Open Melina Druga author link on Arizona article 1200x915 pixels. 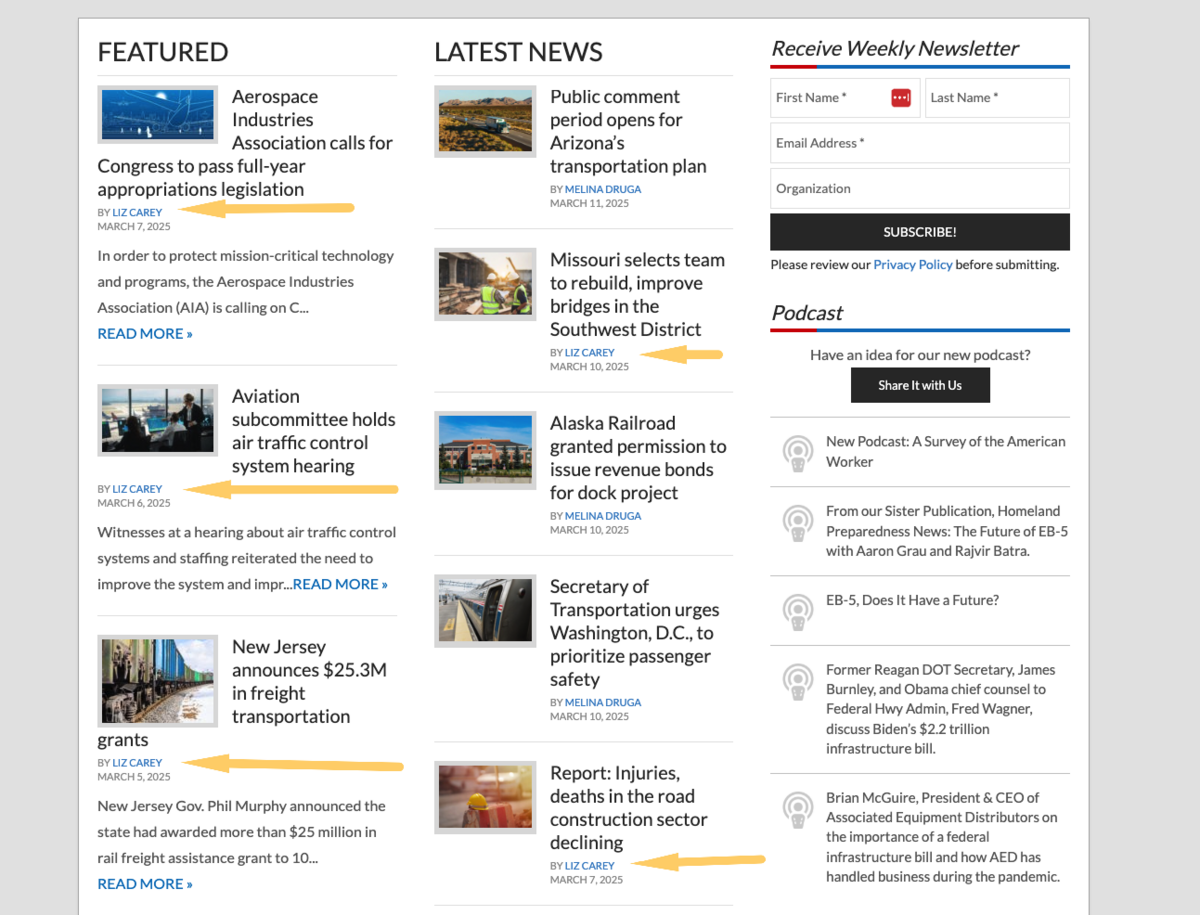602,189
